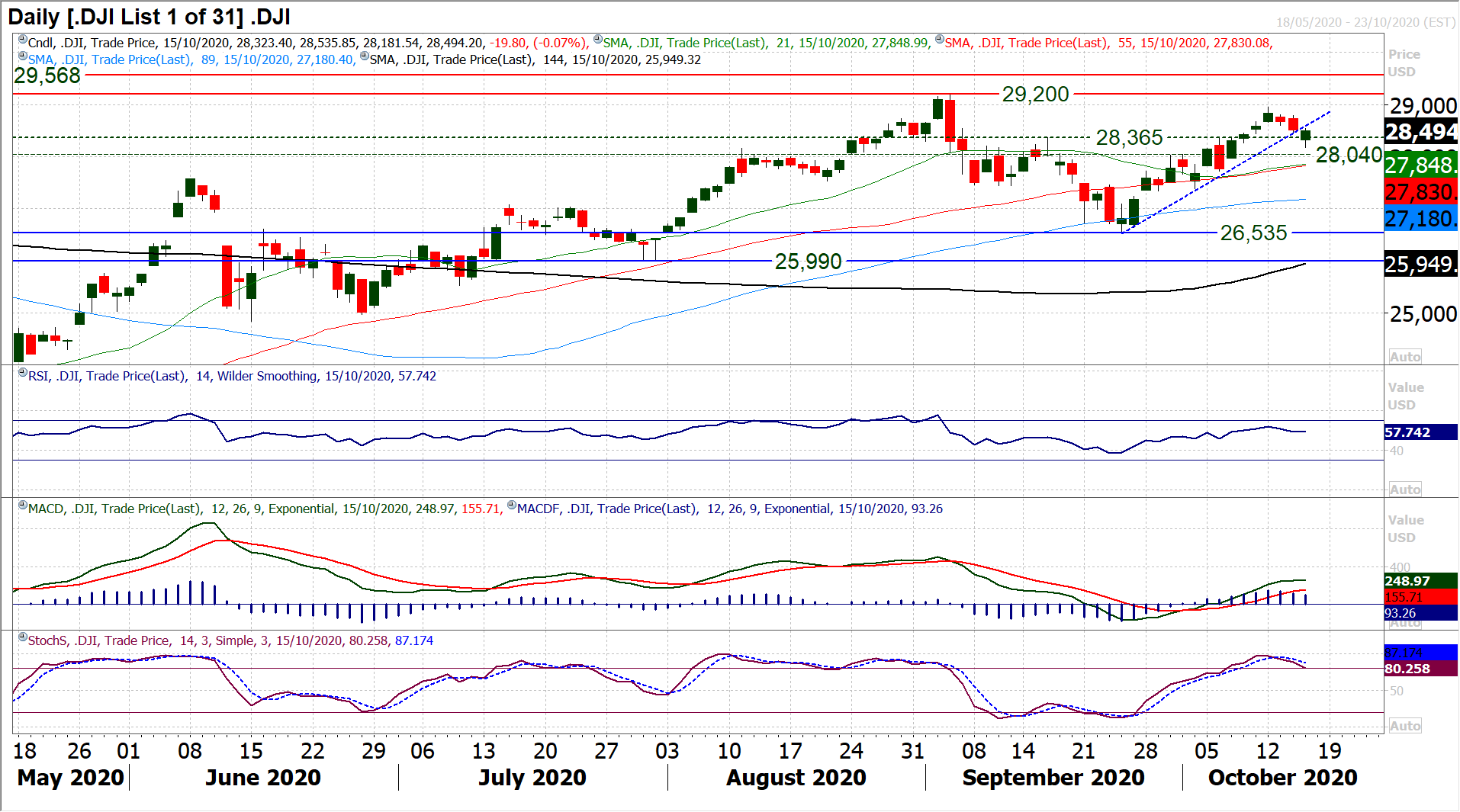Click the 28,040 dashed level label
The image size is (1460, 812).
tap(1349, 155)
